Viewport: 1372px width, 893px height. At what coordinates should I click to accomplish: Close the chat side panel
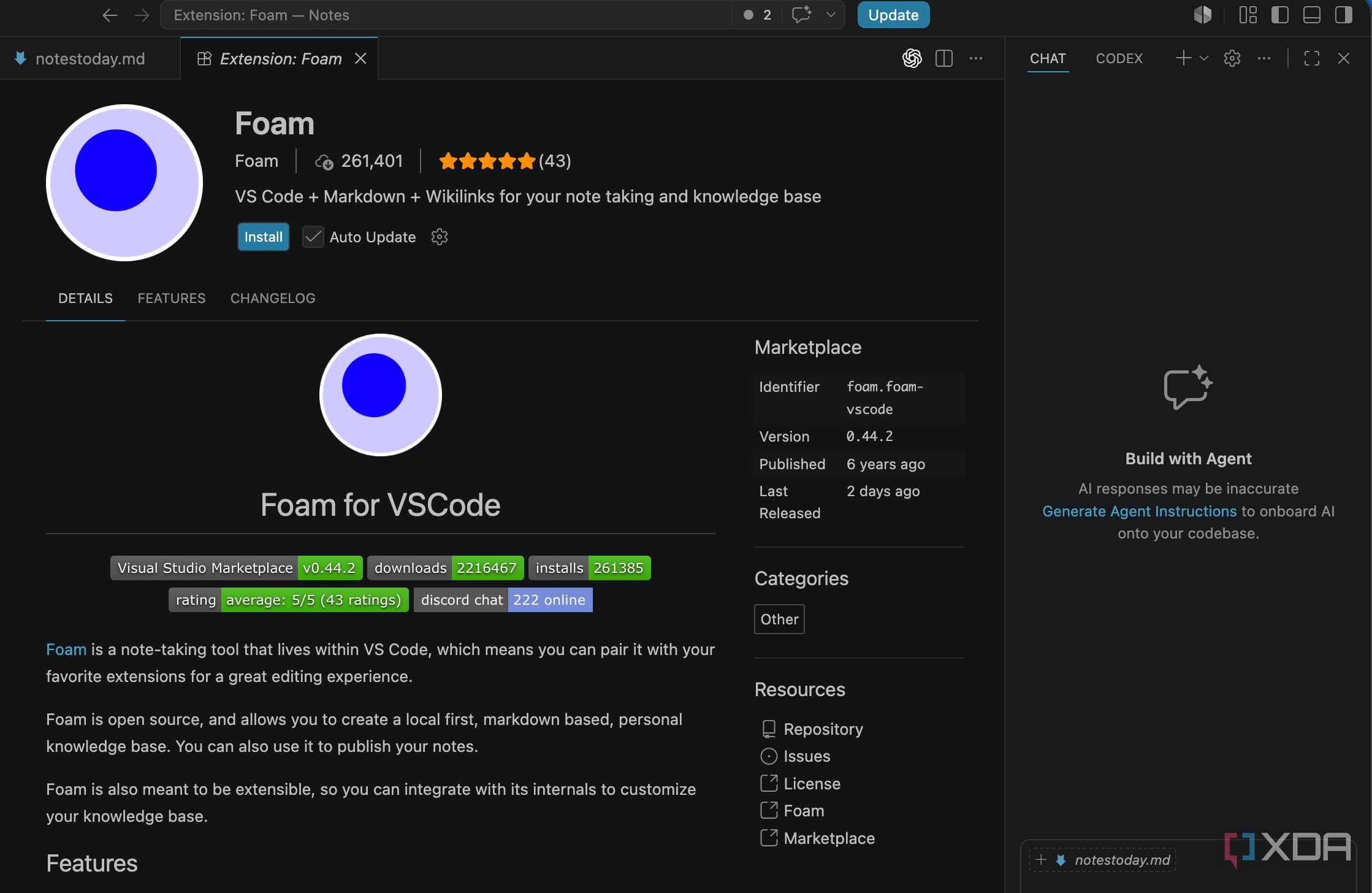[1344, 58]
